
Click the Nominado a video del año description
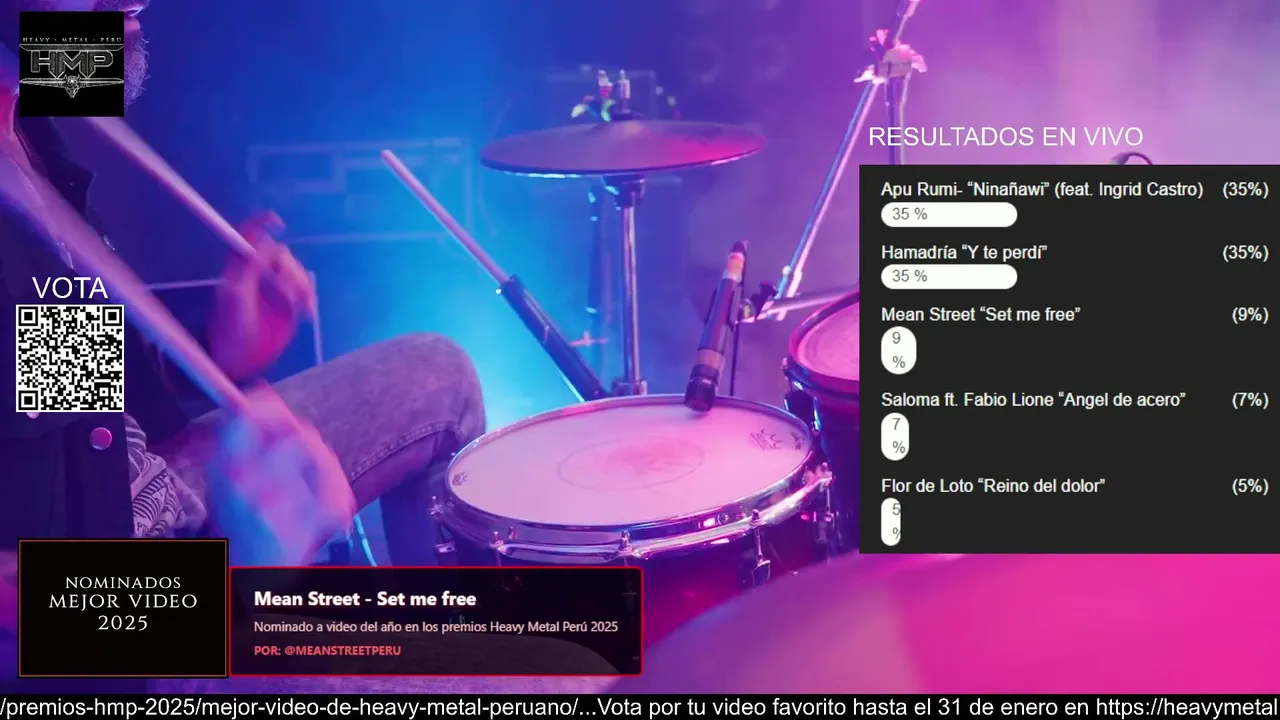(x=435, y=627)
